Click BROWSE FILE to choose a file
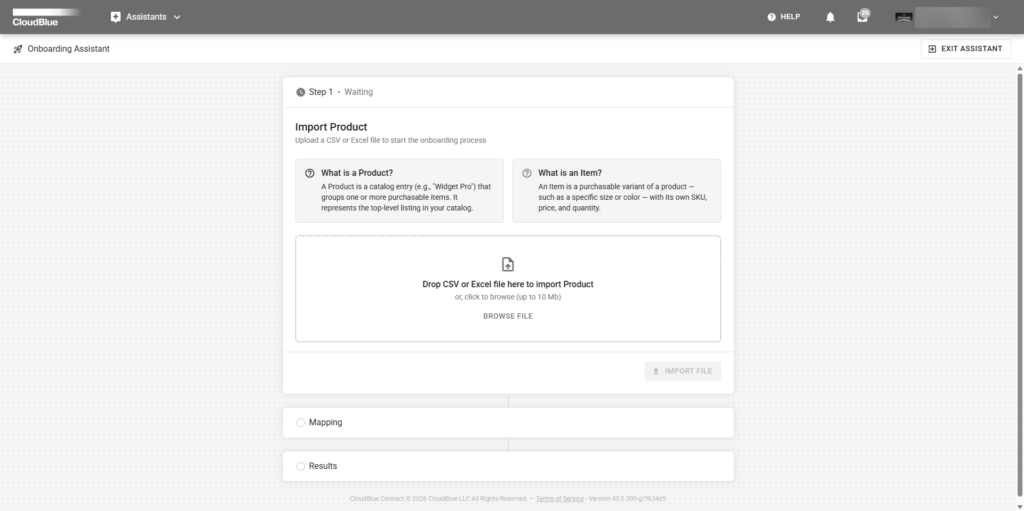The width and height of the screenshot is (1024, 511). point(508,316)
